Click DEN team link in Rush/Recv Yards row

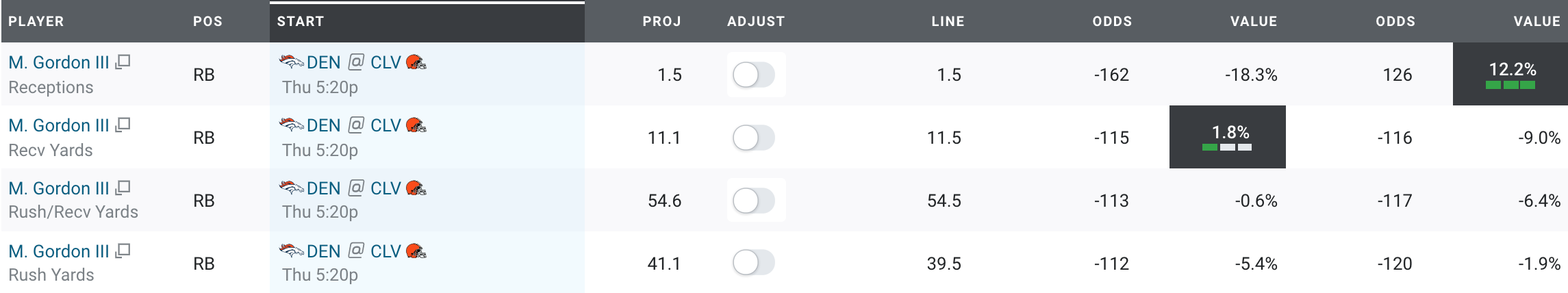point(323,188)
